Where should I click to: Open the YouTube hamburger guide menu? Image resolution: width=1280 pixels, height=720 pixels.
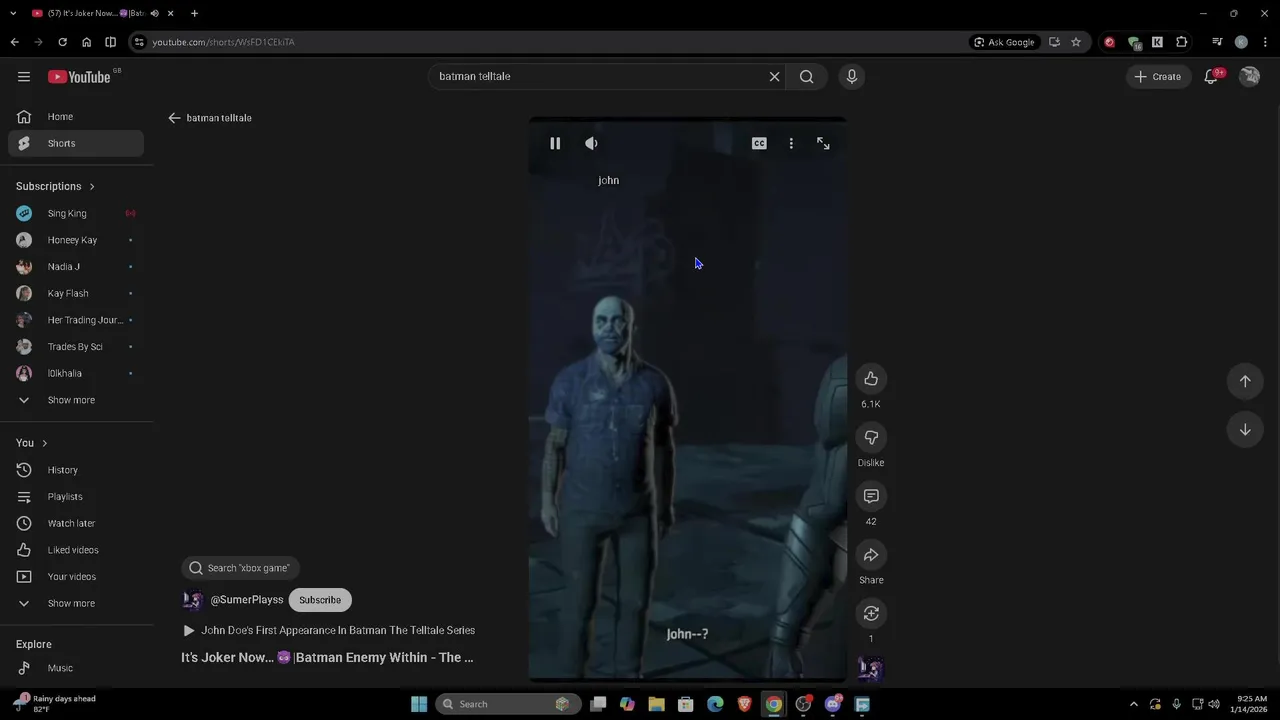[x=24, y=77]
